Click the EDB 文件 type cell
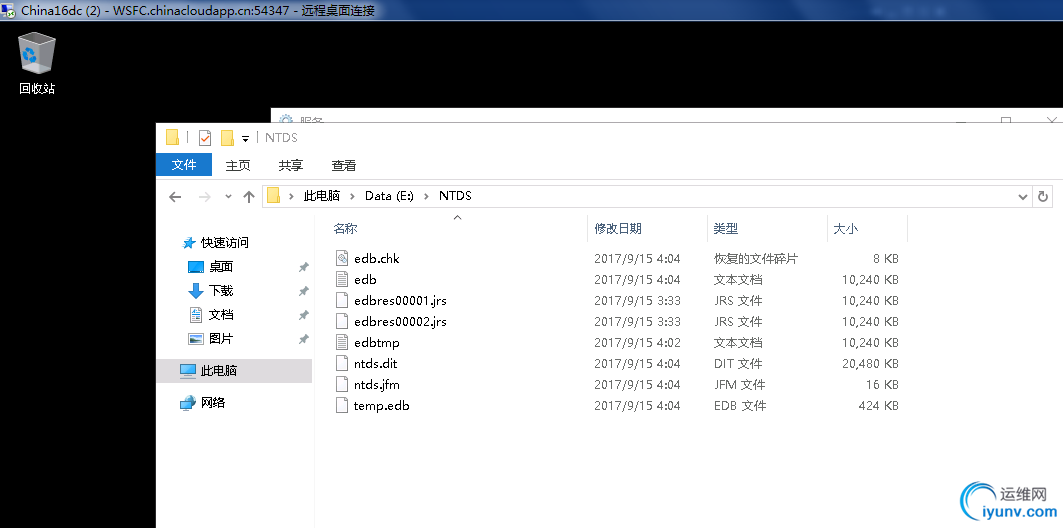 [x=740, y=405]
